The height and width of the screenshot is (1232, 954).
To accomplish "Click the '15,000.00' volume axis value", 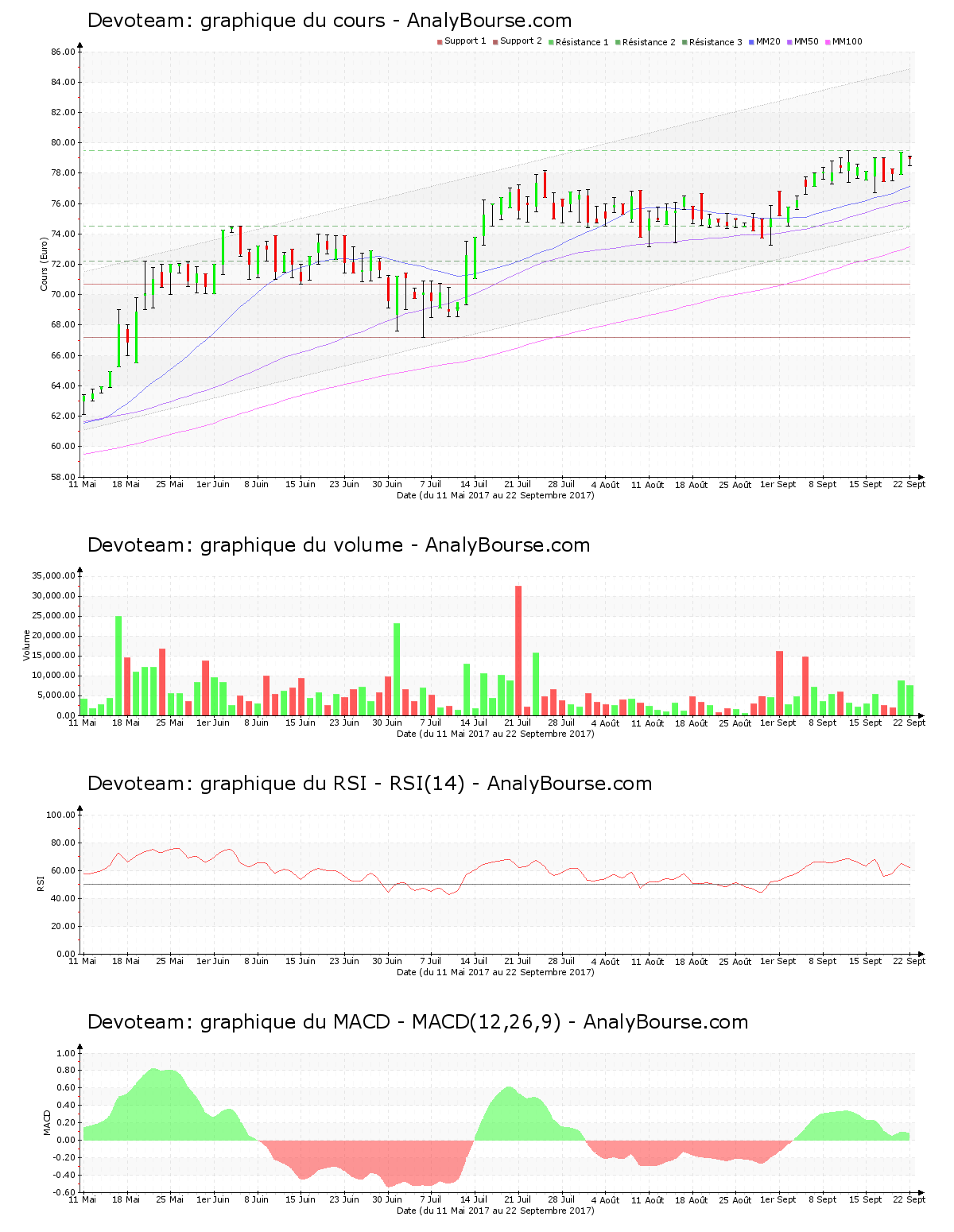I will 54,656.
